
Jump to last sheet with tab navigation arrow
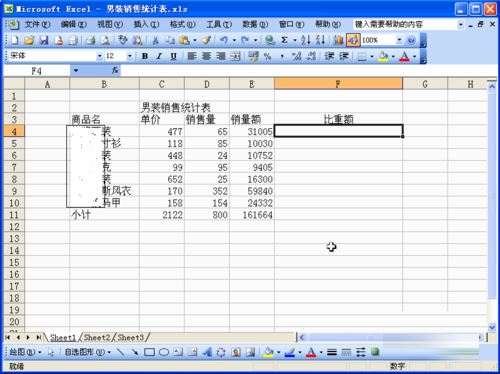click(39, 337)
